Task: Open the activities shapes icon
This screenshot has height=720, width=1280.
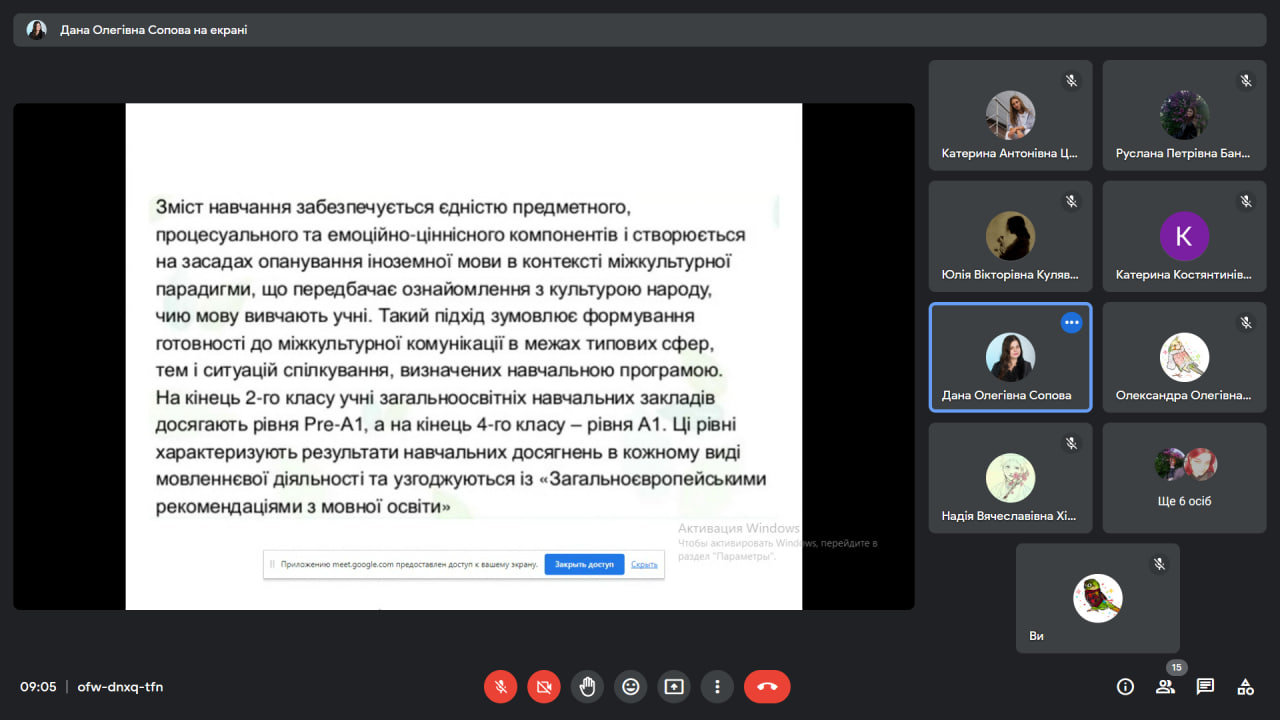Action: [x=1245, y=687]
